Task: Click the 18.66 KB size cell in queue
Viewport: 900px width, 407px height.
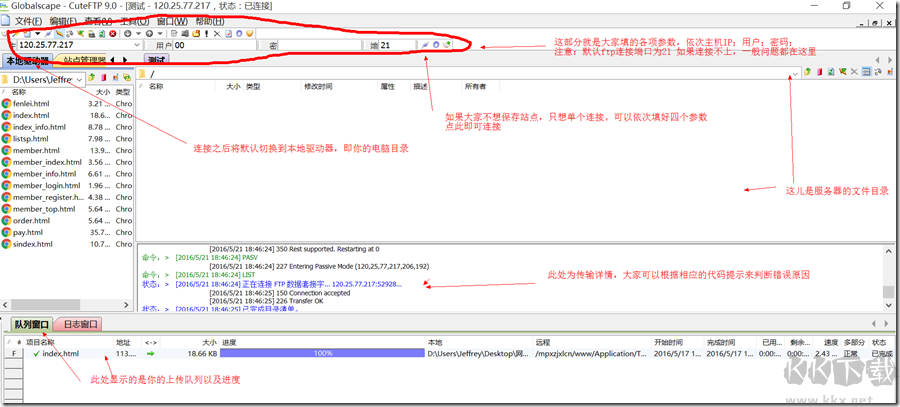Action: click(x=202, y=354)
